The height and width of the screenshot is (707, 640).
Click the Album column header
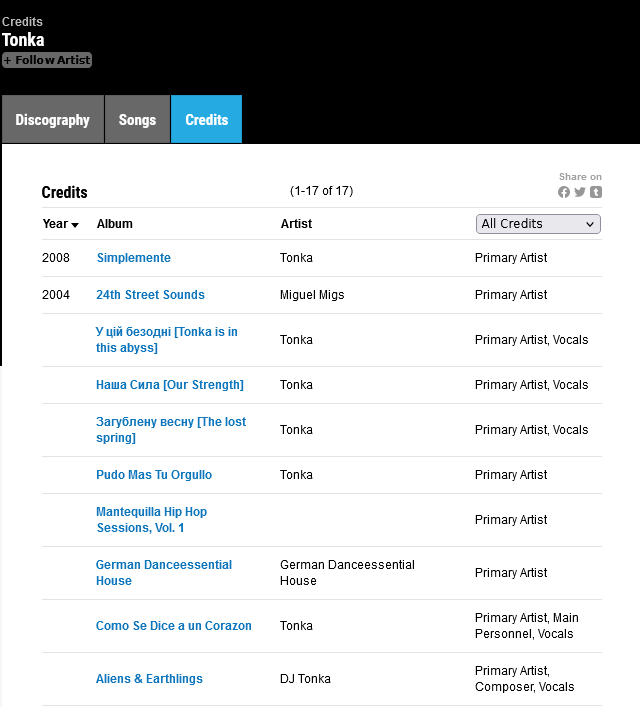[x=115, y=224]
